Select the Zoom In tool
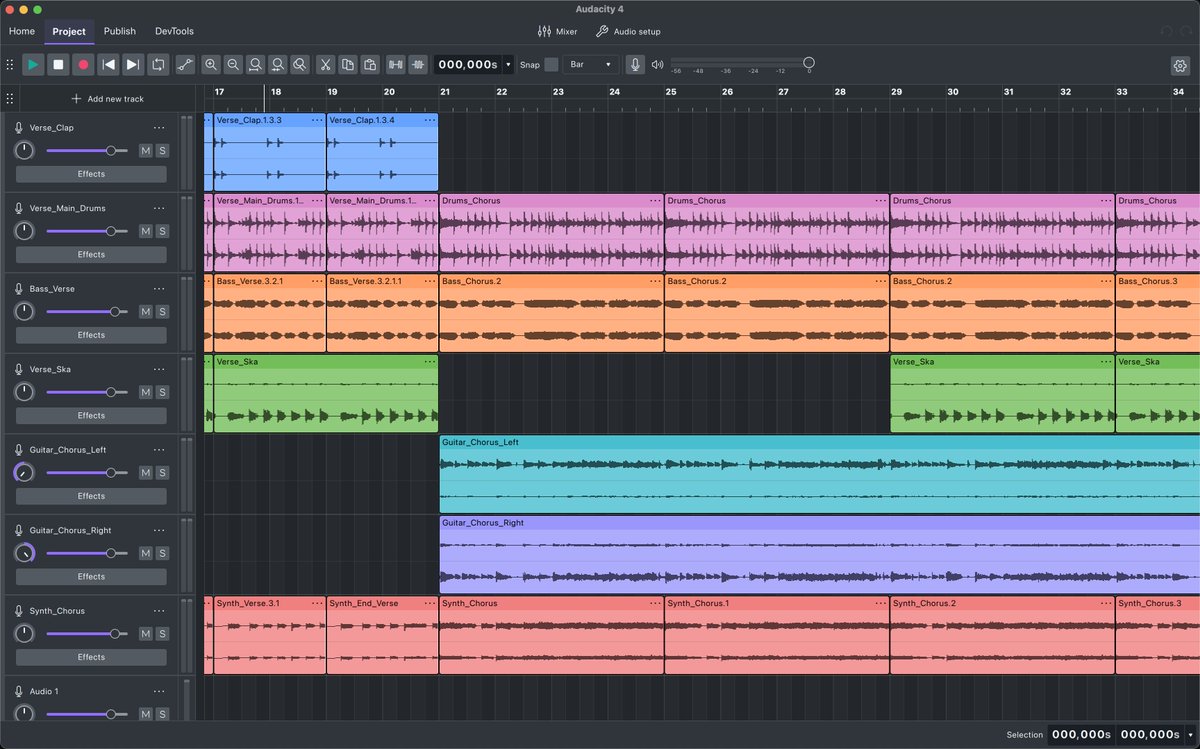The image size is (1200, 749). point(211,64)
